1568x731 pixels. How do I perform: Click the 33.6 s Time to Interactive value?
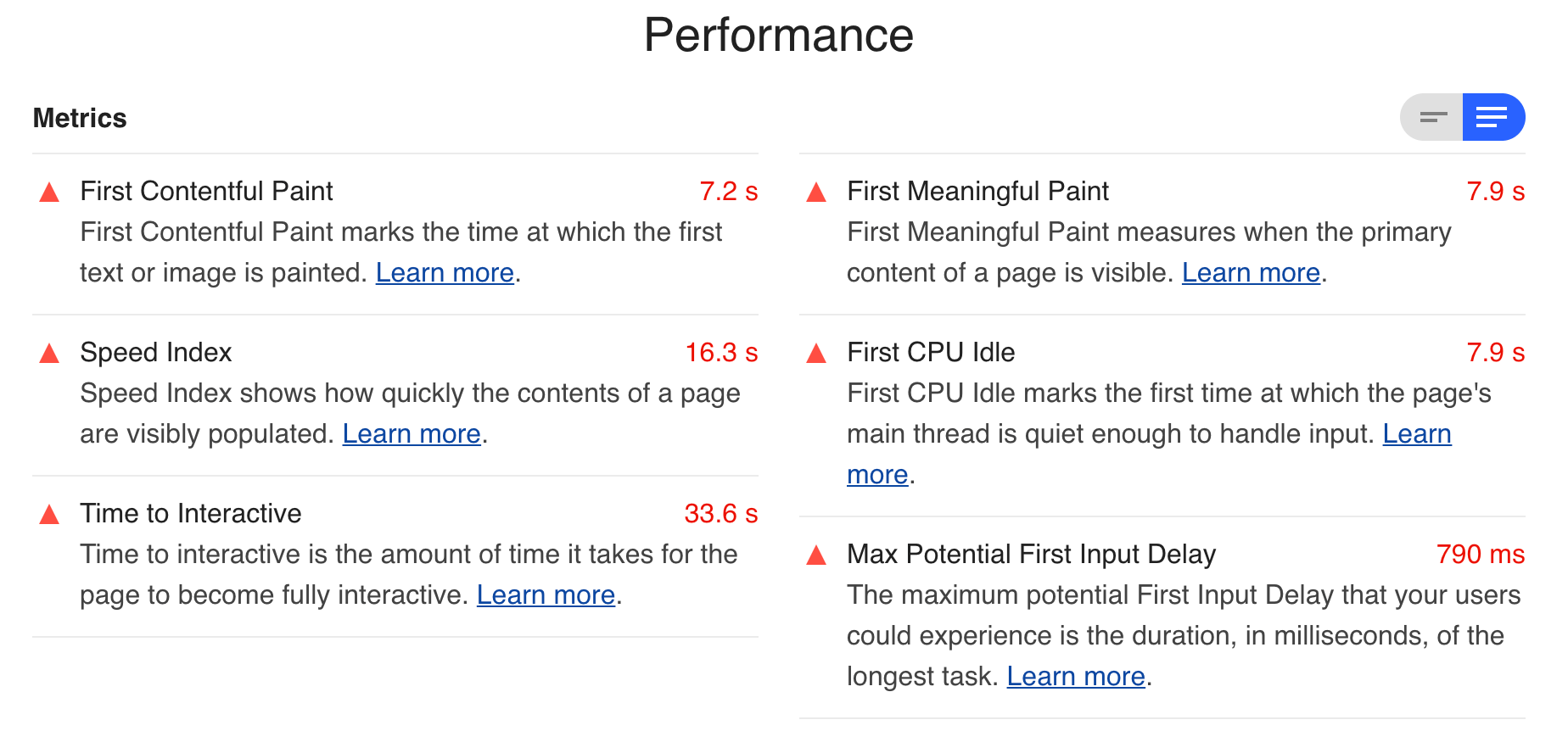click(x=720, y=514)
